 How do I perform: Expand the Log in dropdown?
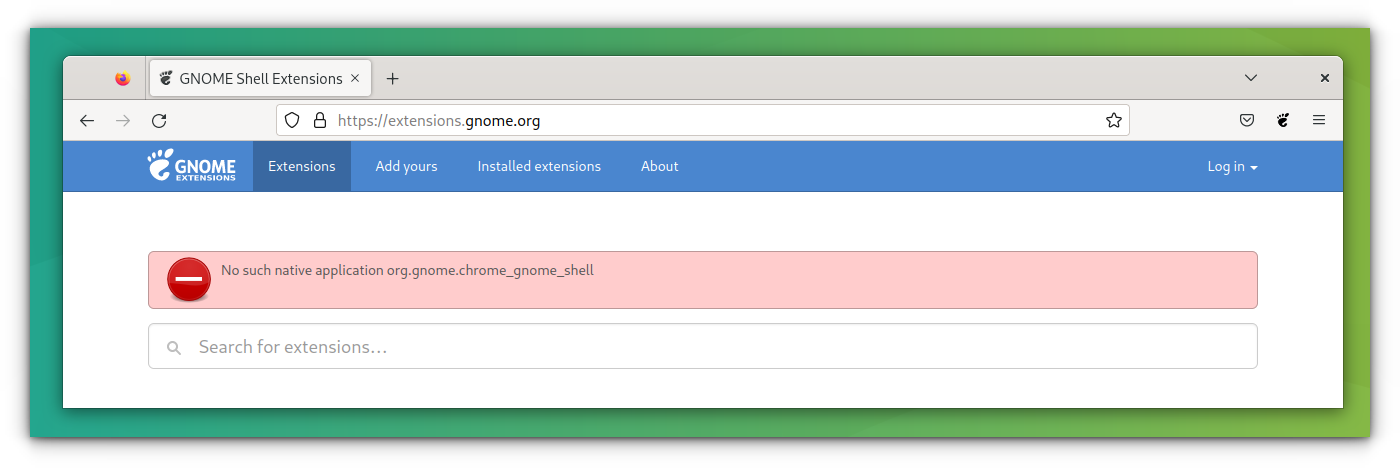pyautogui.click(x=1232, y=167)
